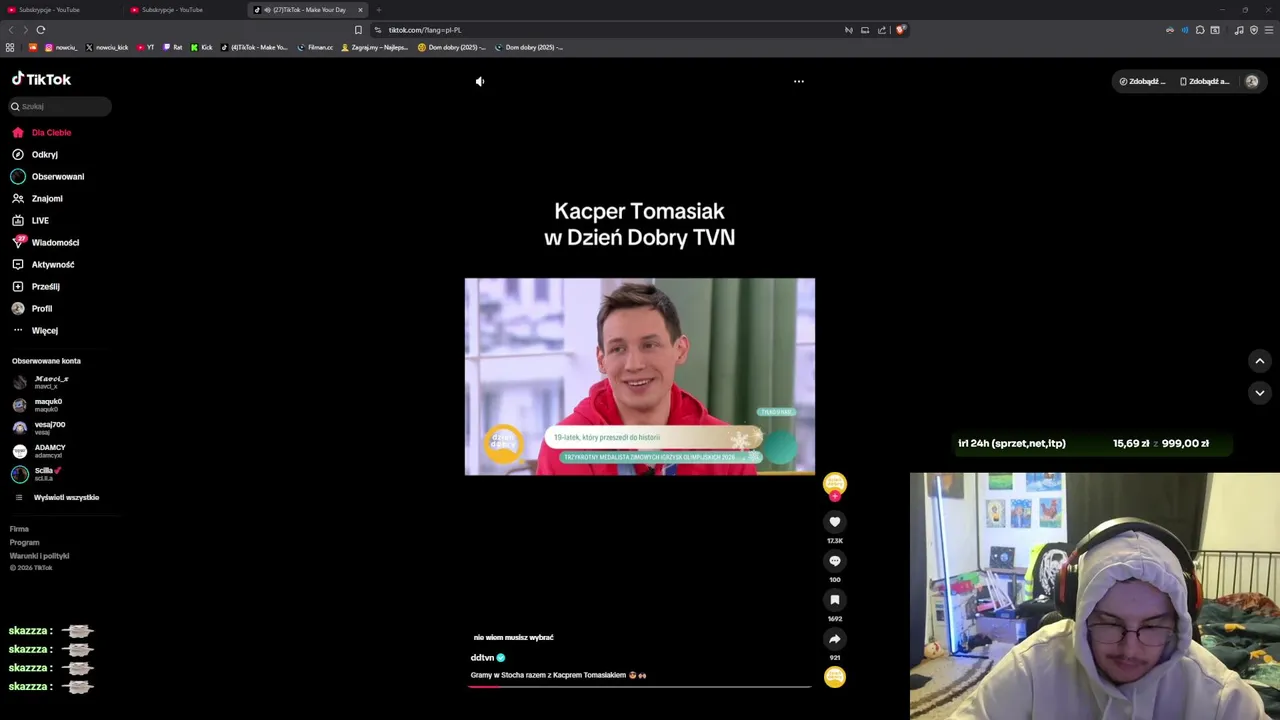Save video with the bookmark icon

(x=835, y=600)
